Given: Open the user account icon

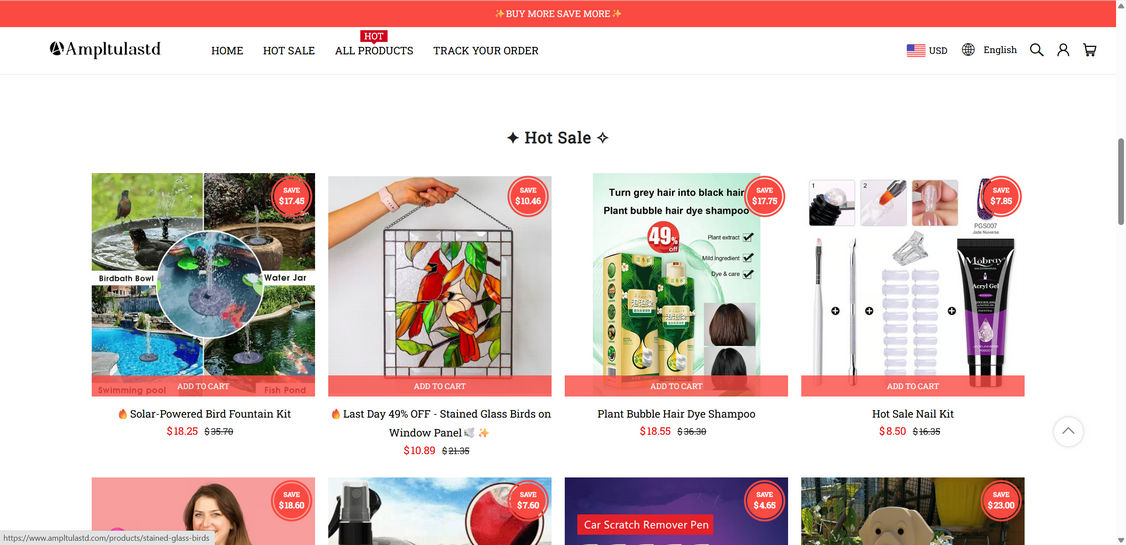Looking at the screenshot, I should (x=1063, y=50).
